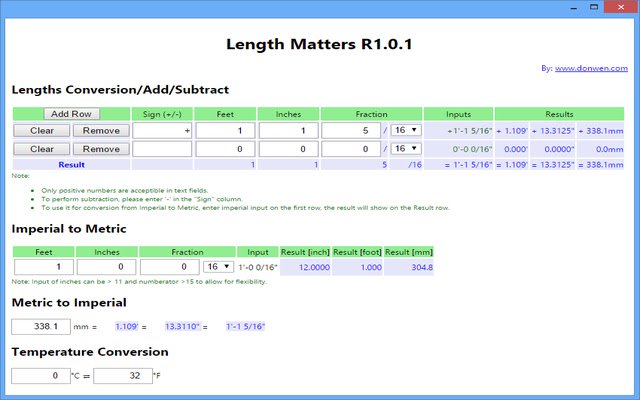Open second row fraction denominator dropdown
Image resolution: width=640 pixels, height=400 pixels.
click(406, 149)
